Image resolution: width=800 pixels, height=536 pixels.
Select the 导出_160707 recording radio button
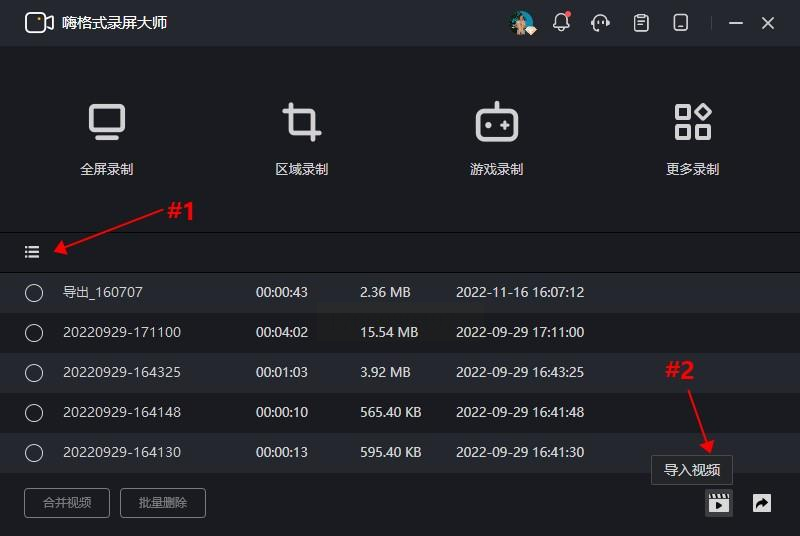point(34,293)
